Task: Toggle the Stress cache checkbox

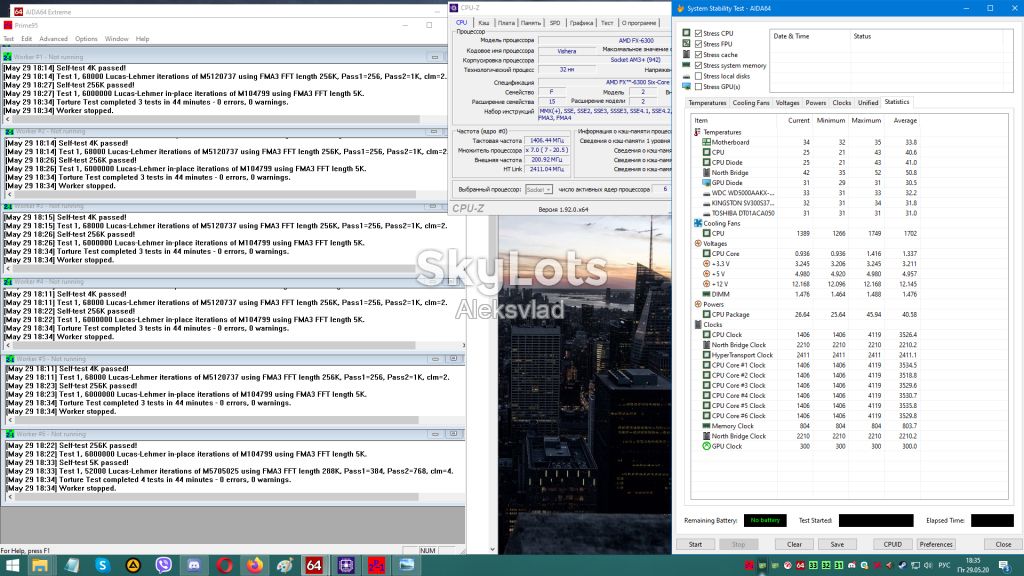Action: click(x=699, y=55)
